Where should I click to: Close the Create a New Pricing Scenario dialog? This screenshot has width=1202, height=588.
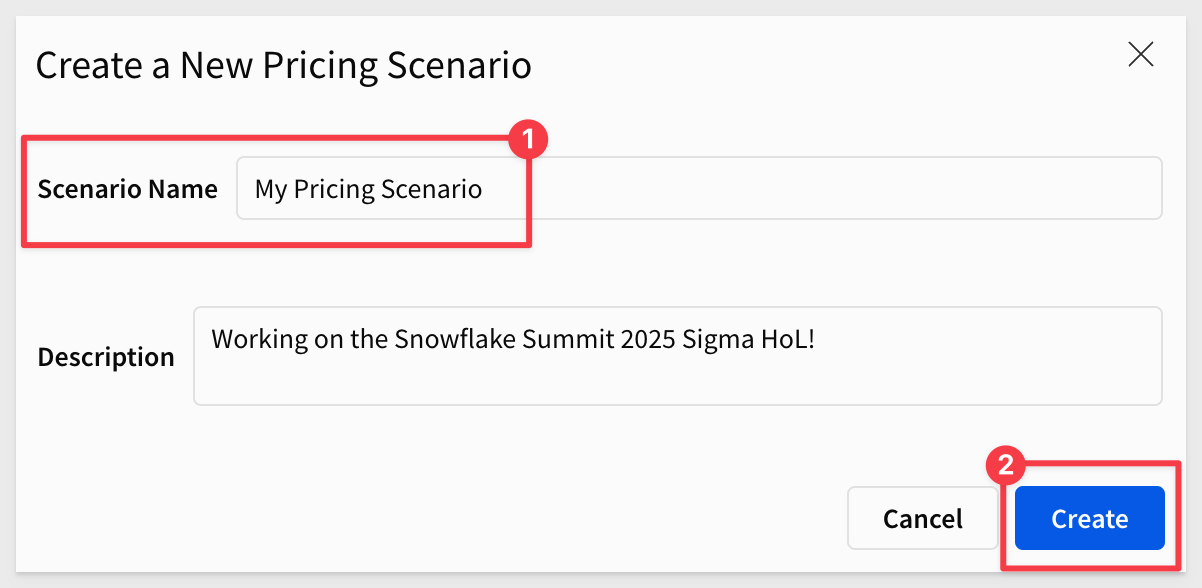tap(1141, 55)
